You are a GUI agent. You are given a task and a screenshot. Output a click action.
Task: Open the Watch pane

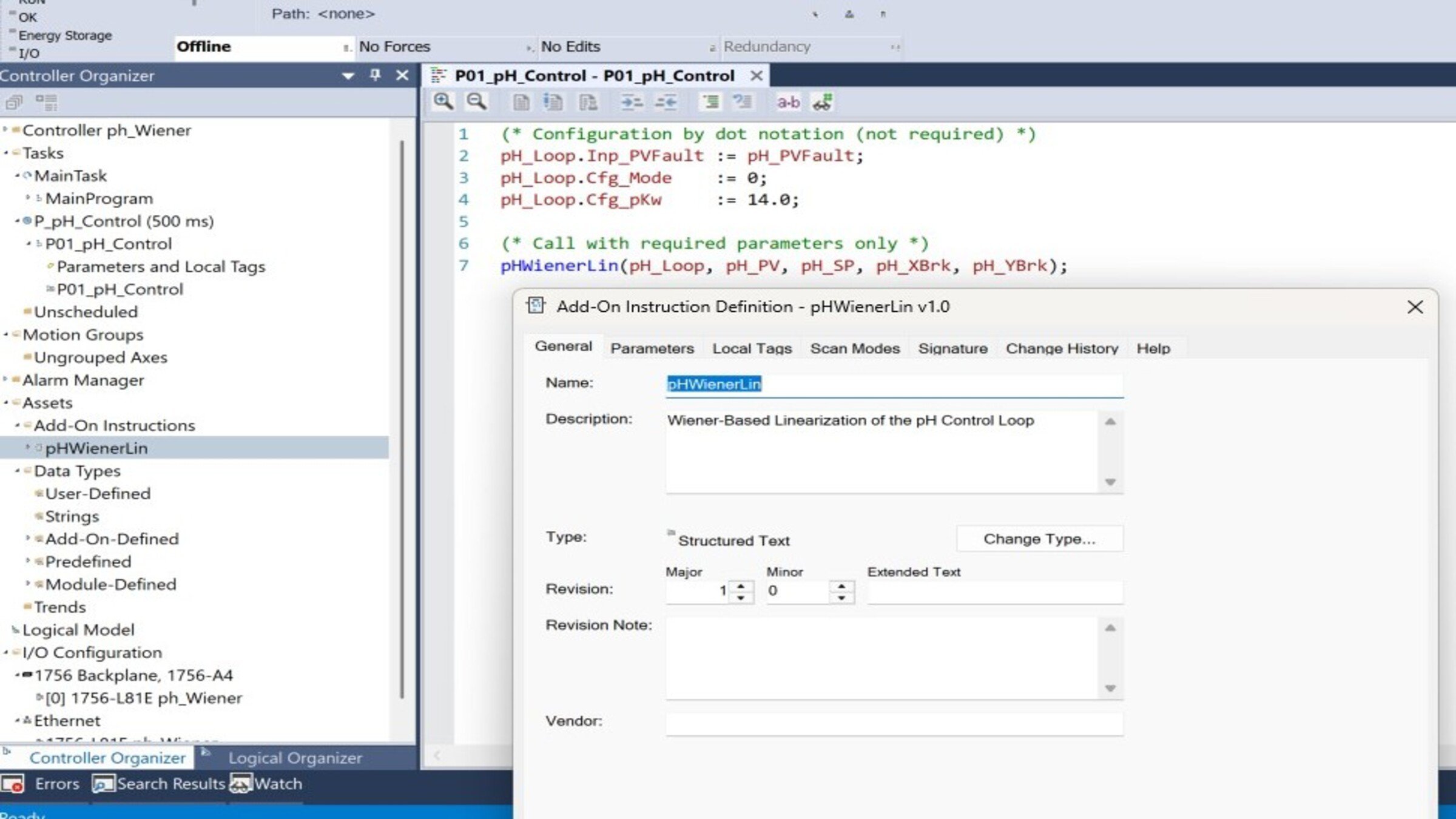[x=266, y=784]
